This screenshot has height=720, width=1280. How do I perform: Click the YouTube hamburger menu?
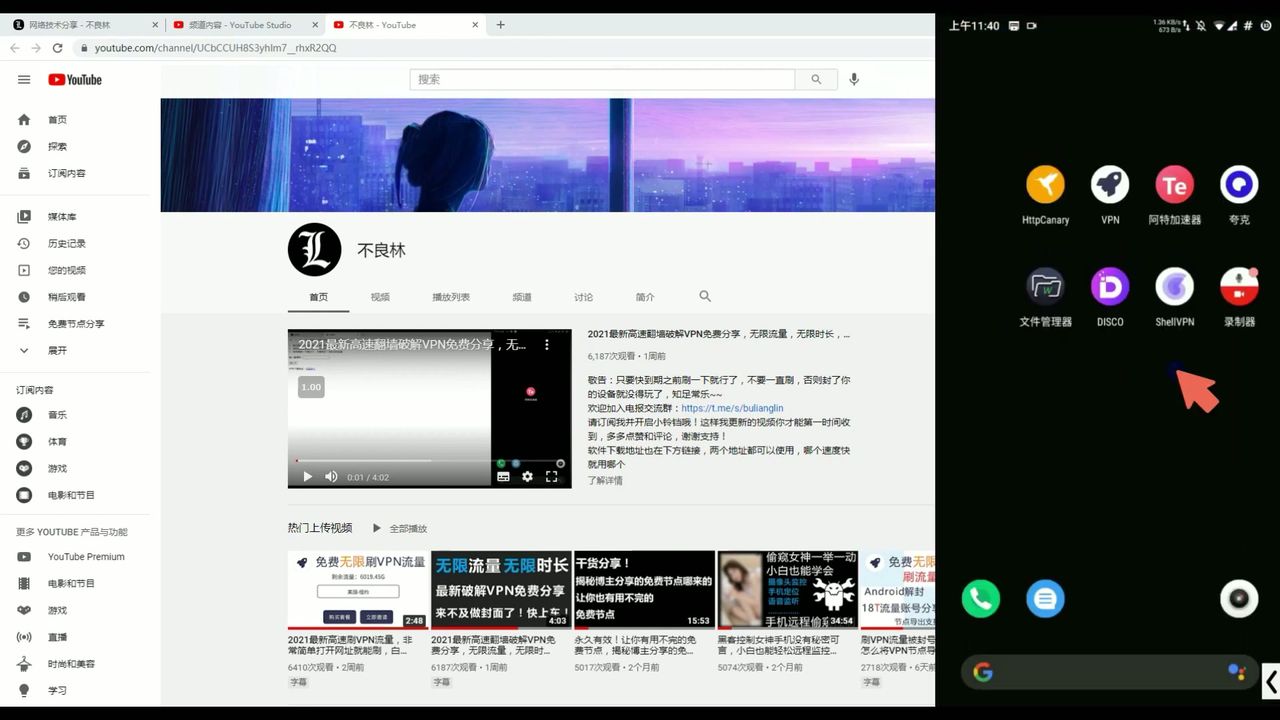24,80
